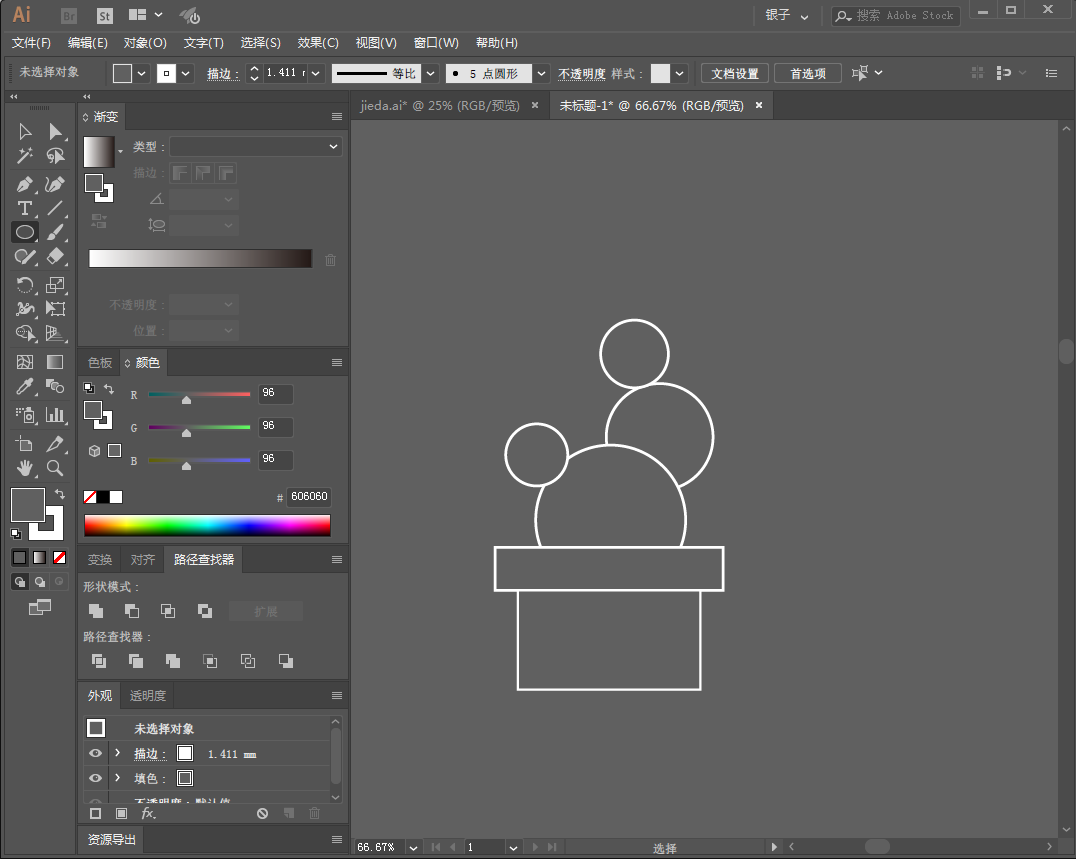The image size is (1076, 859).
Task: Activate the Zoom magnifier tool
Action: (x=55, y=467)
